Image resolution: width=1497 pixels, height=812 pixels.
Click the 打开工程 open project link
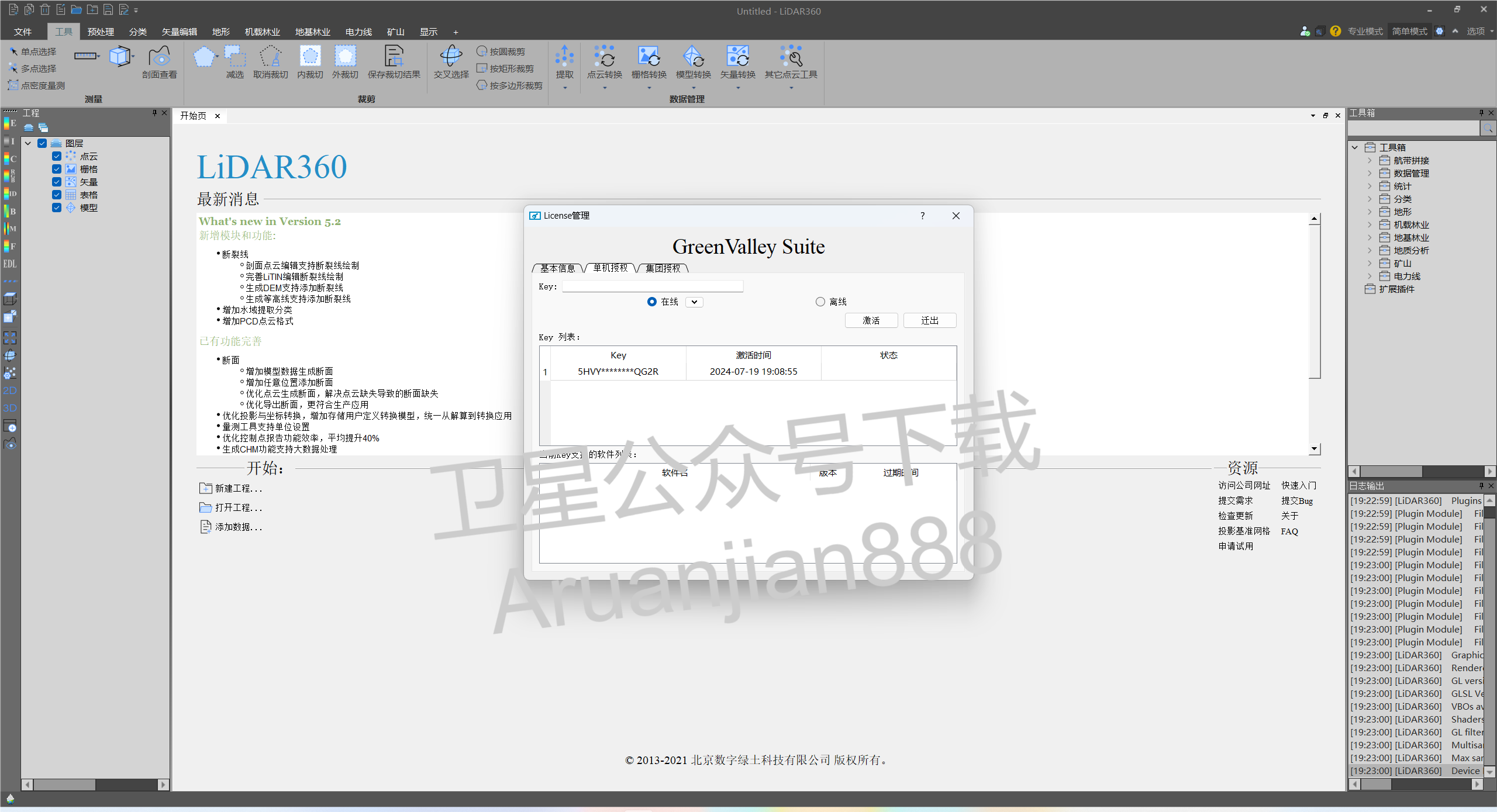230,507
